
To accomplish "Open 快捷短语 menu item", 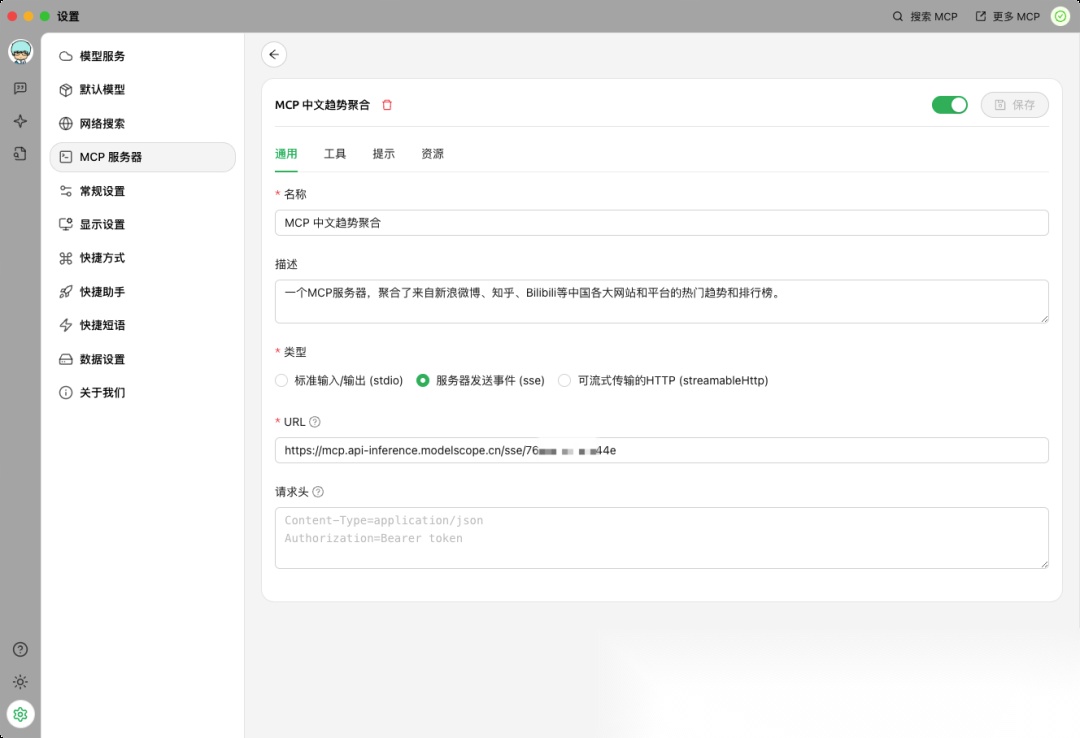I will tap(143, 325).
